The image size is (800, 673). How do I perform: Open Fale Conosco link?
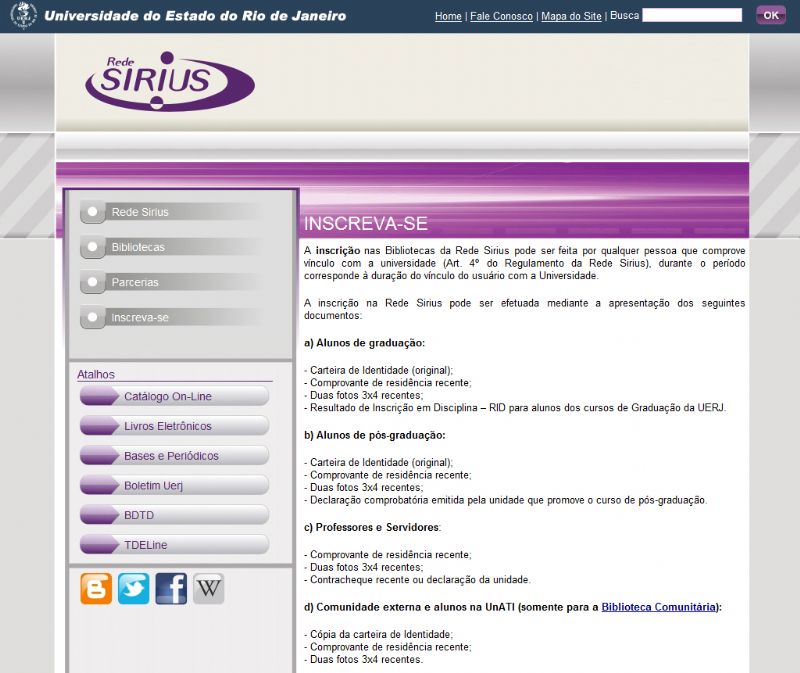pyautogui.click(x=501, y=16)
